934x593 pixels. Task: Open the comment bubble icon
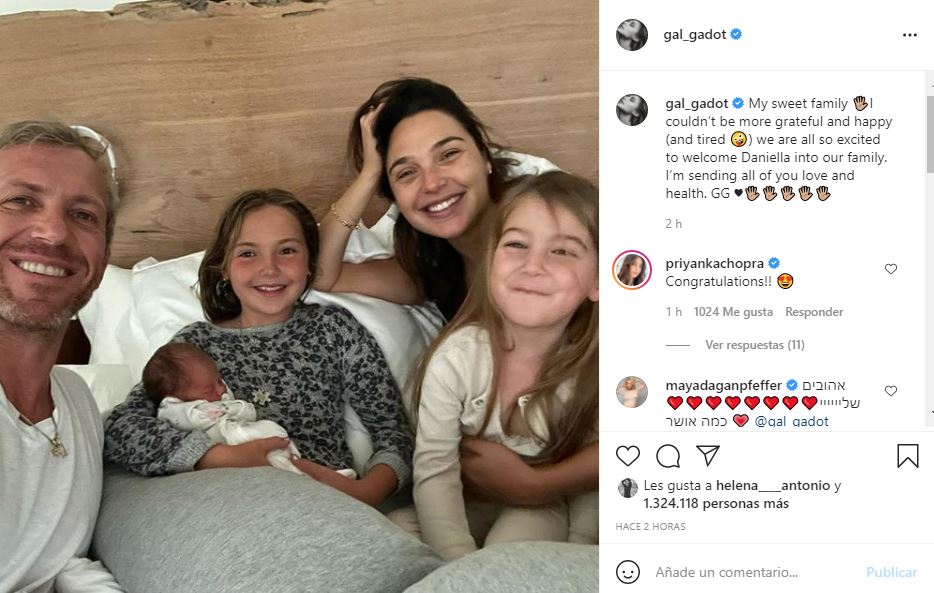pyautogui.click(x=668, y=456)
